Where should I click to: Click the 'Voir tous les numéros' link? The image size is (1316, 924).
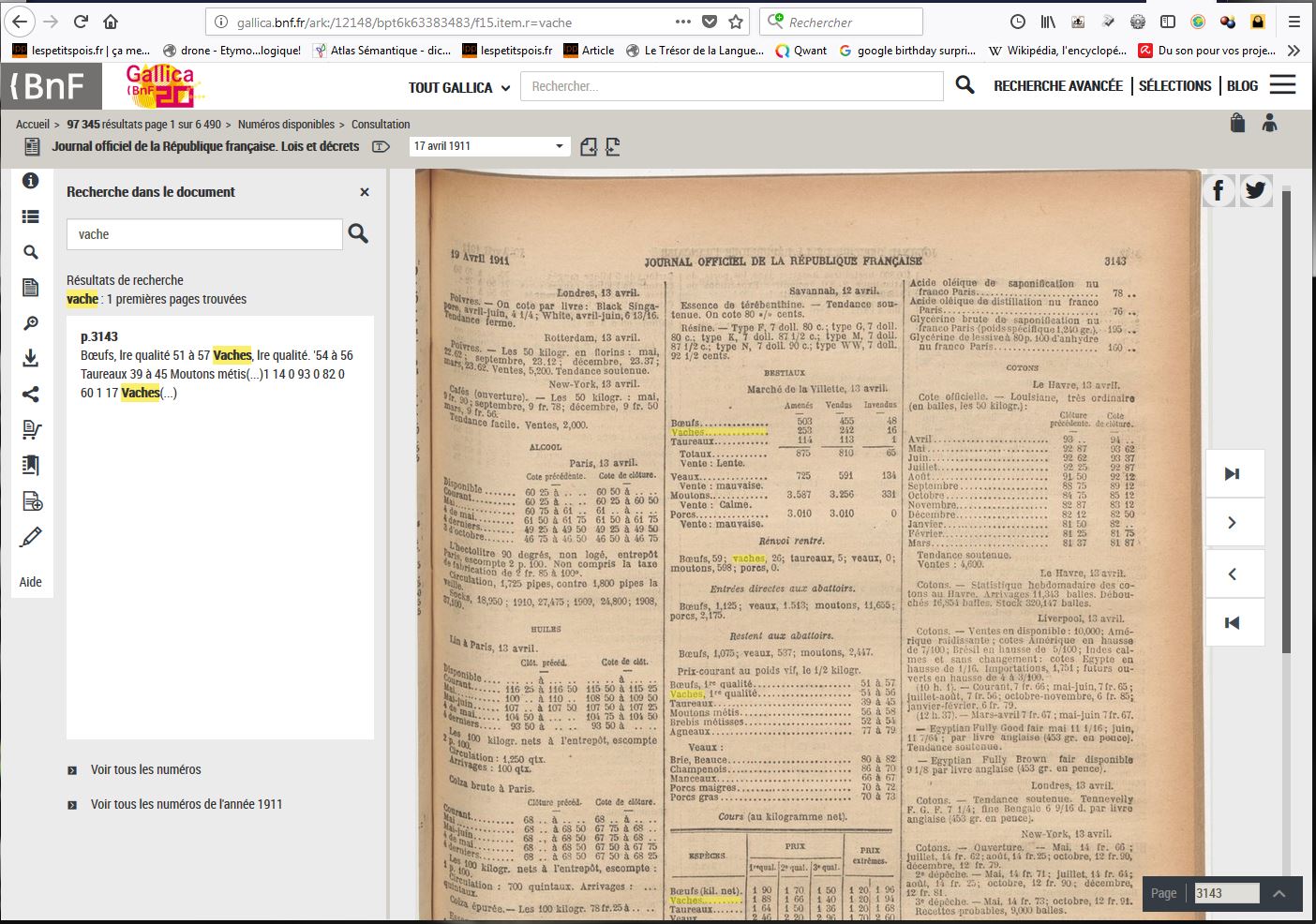(145, 769)
